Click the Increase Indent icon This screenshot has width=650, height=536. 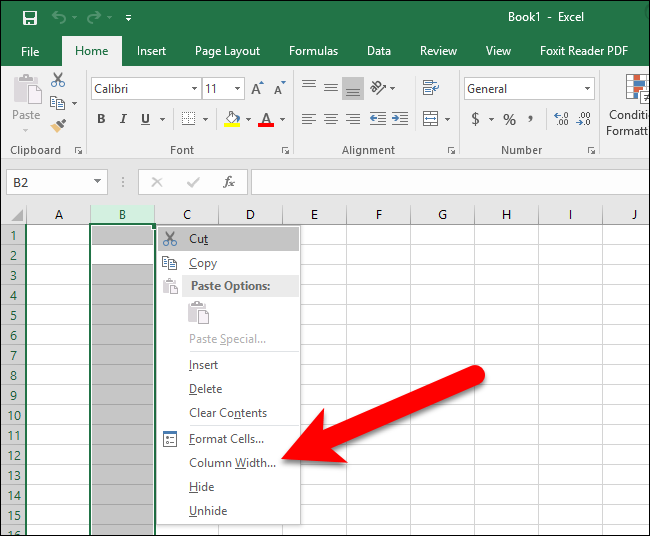tap(400, 119)
